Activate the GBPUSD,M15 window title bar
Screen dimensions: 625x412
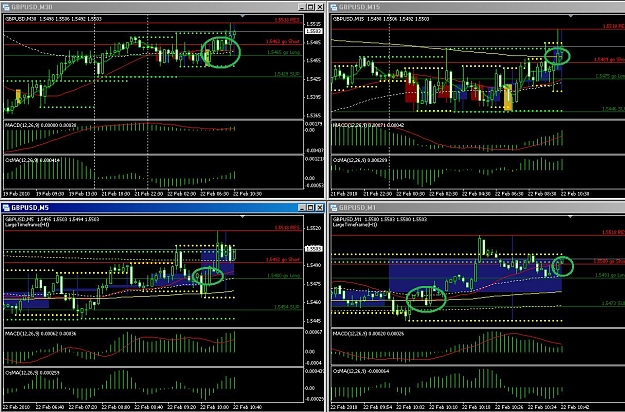pyautogui.click(x=477, y=7)
